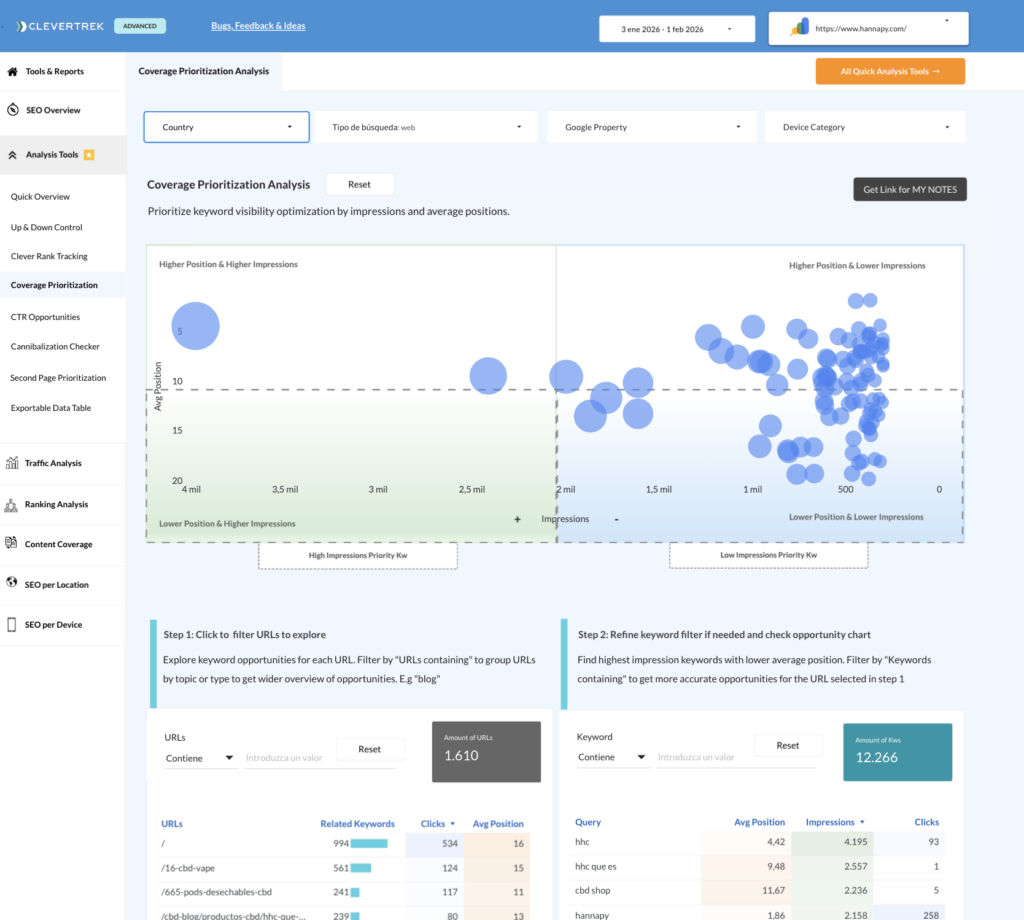Image resolution: width=1024 pixels, height=920 pixels.
Task: Click the home icon beside Tools & Reports
Action: (x=13, y=72)
